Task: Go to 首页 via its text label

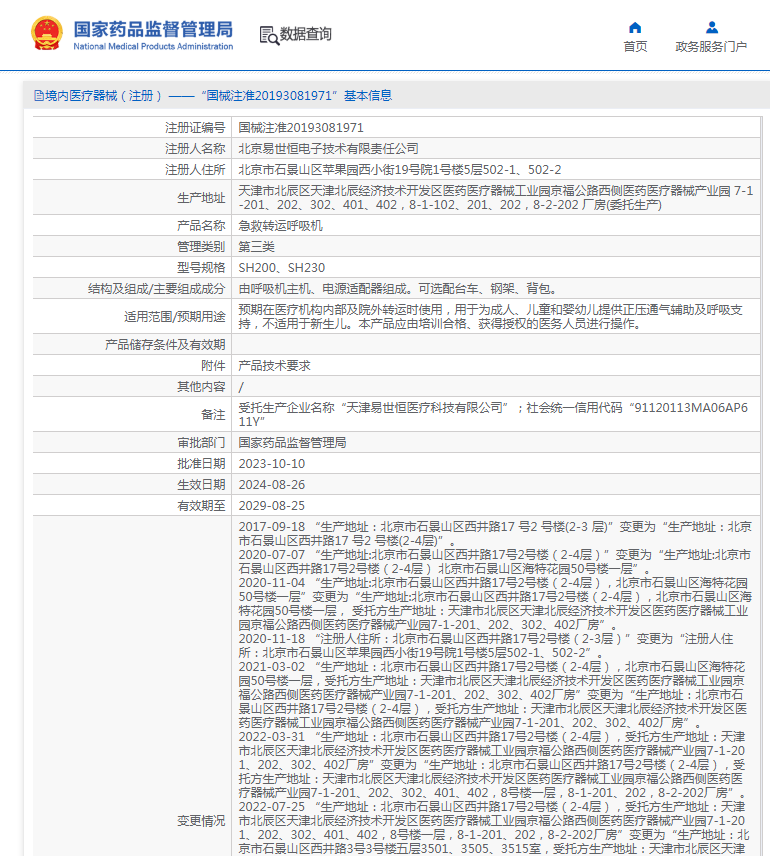Action: tap(635, 46)
